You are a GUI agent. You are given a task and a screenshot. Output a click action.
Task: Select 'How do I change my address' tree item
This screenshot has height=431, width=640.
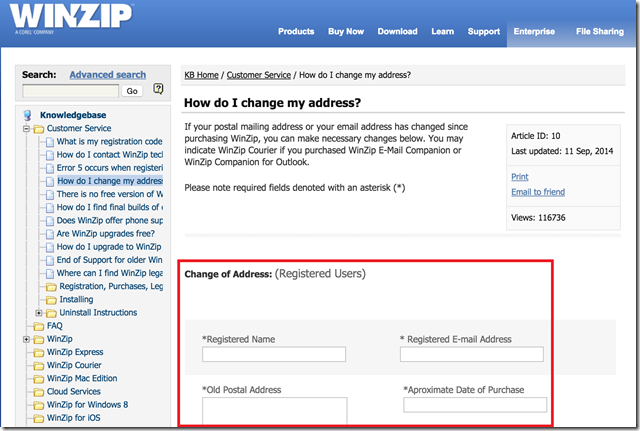[110, 181]
